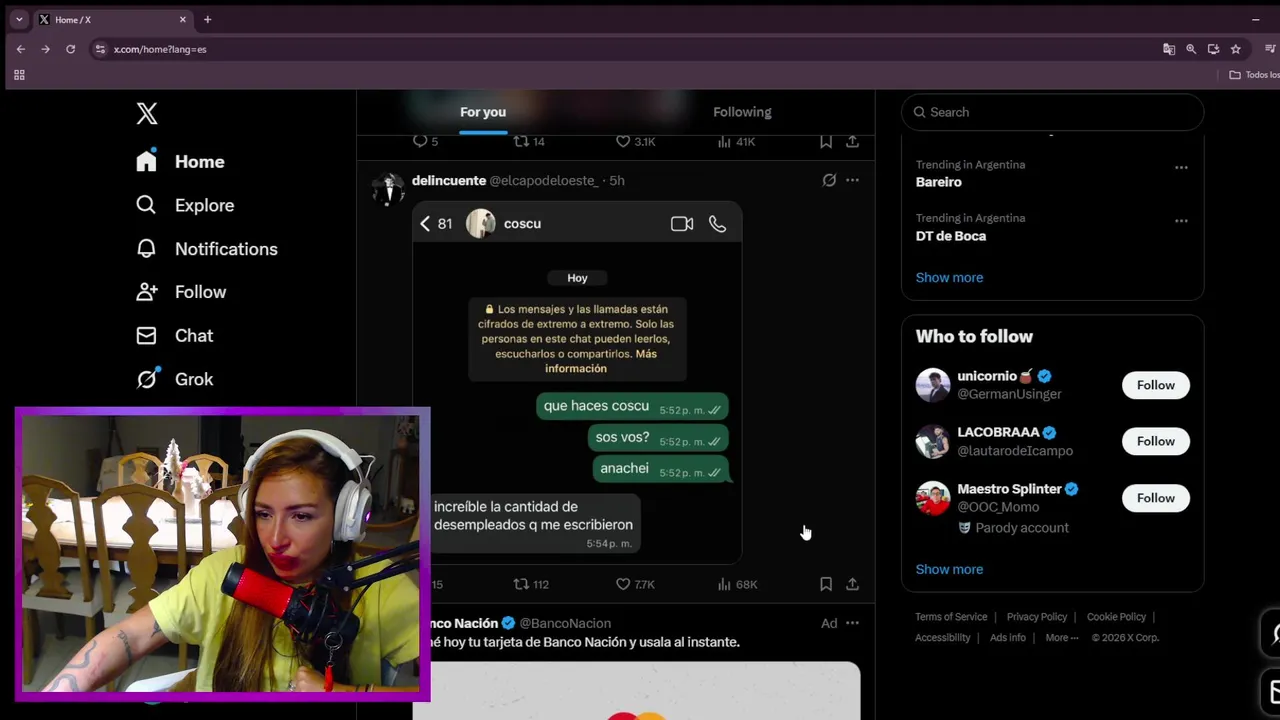Switch to the For you tab
The height and width of the screenshot is (720, 1280).
pyautogui.click(x=483, y=112)
